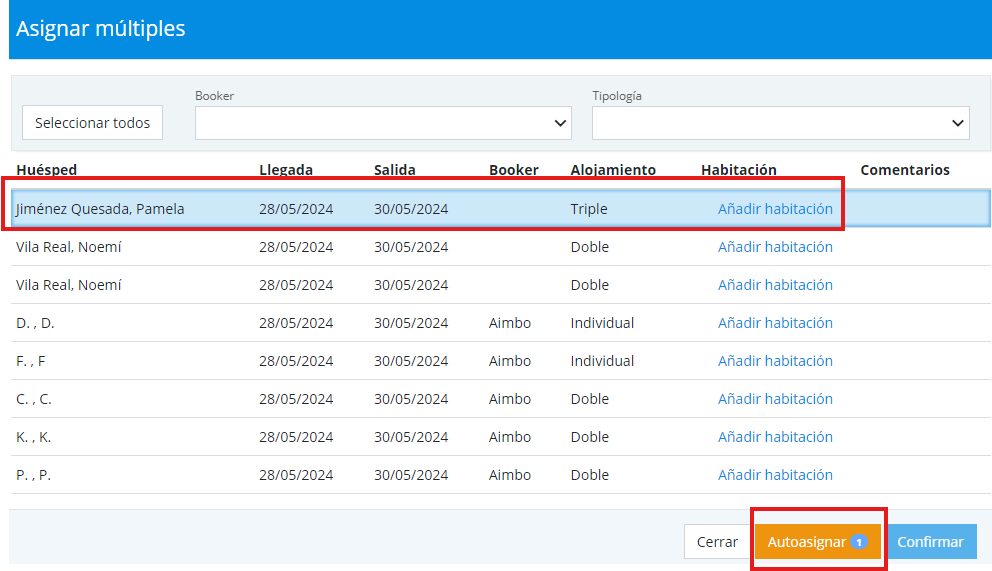Image resolution: width=992 pixels, height=571 pixels.
Task: Add room for Jiménez Quesada, Pamela
Action: pyautogui.click(x=775, y=209)
